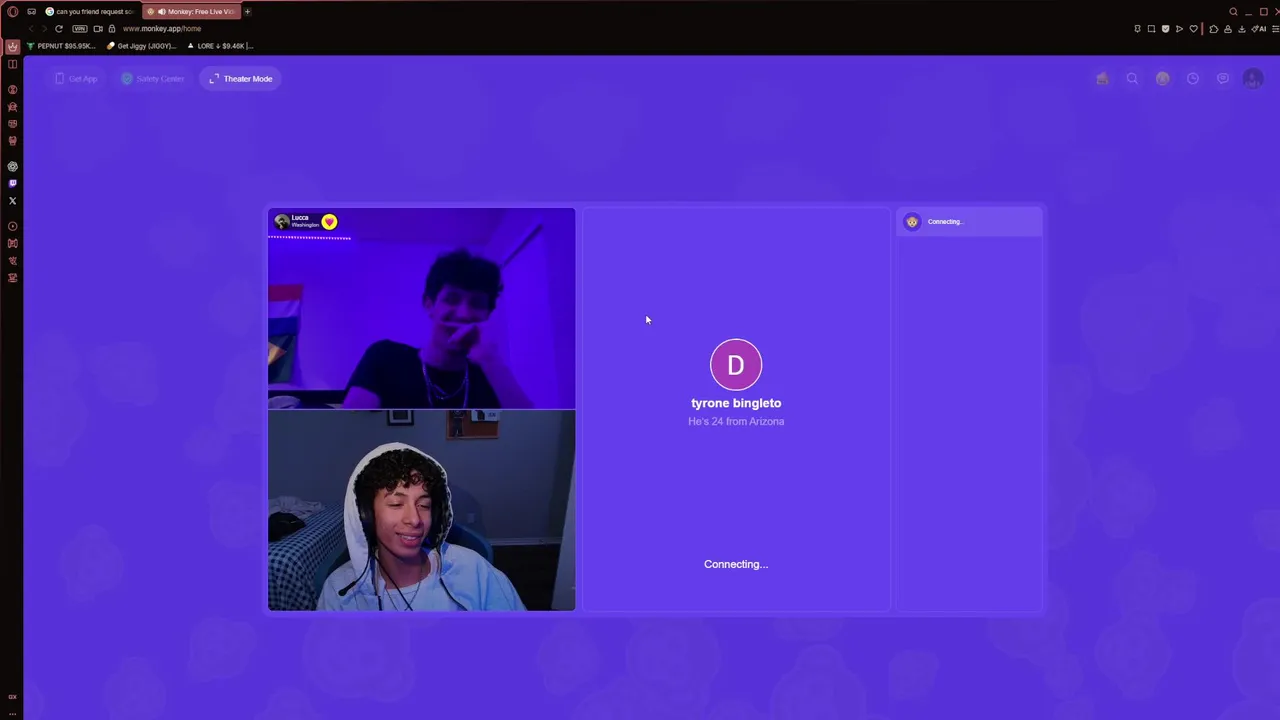1280x720 pixels.
Task: Open the Monkey history clock icon
Action: [1193, 79]
